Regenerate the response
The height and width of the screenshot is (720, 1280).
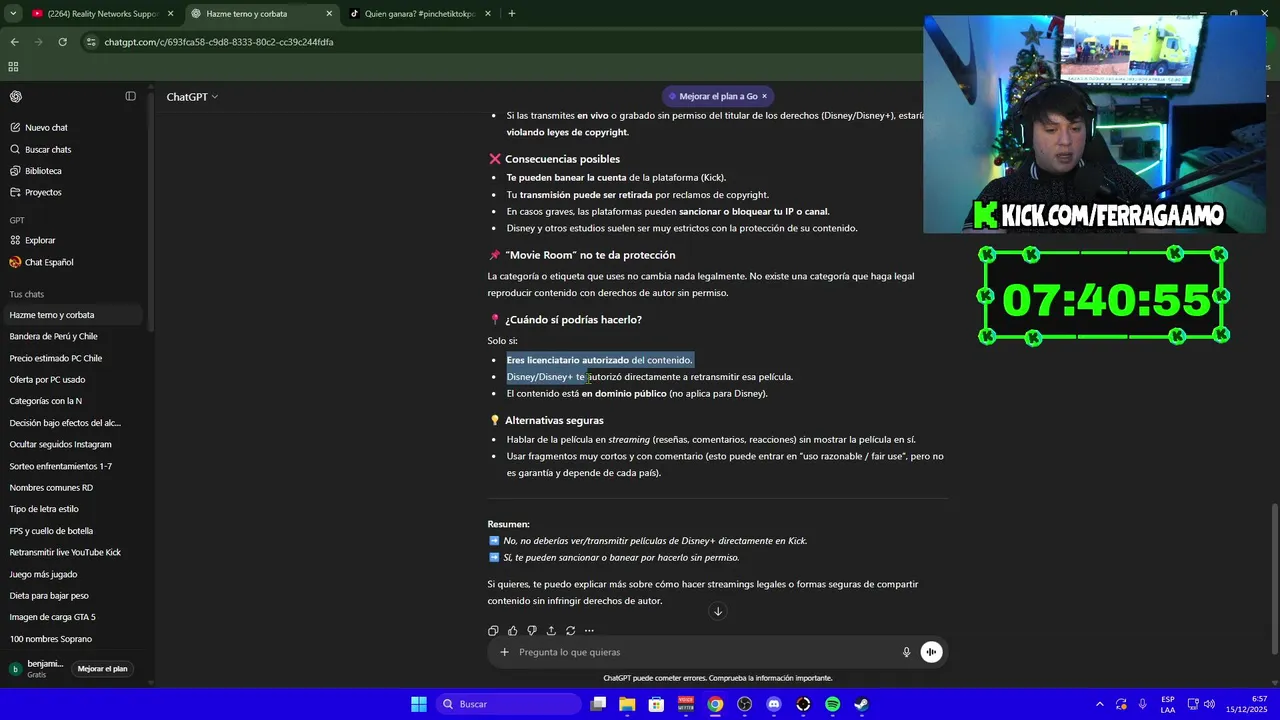tap(570, 631)
